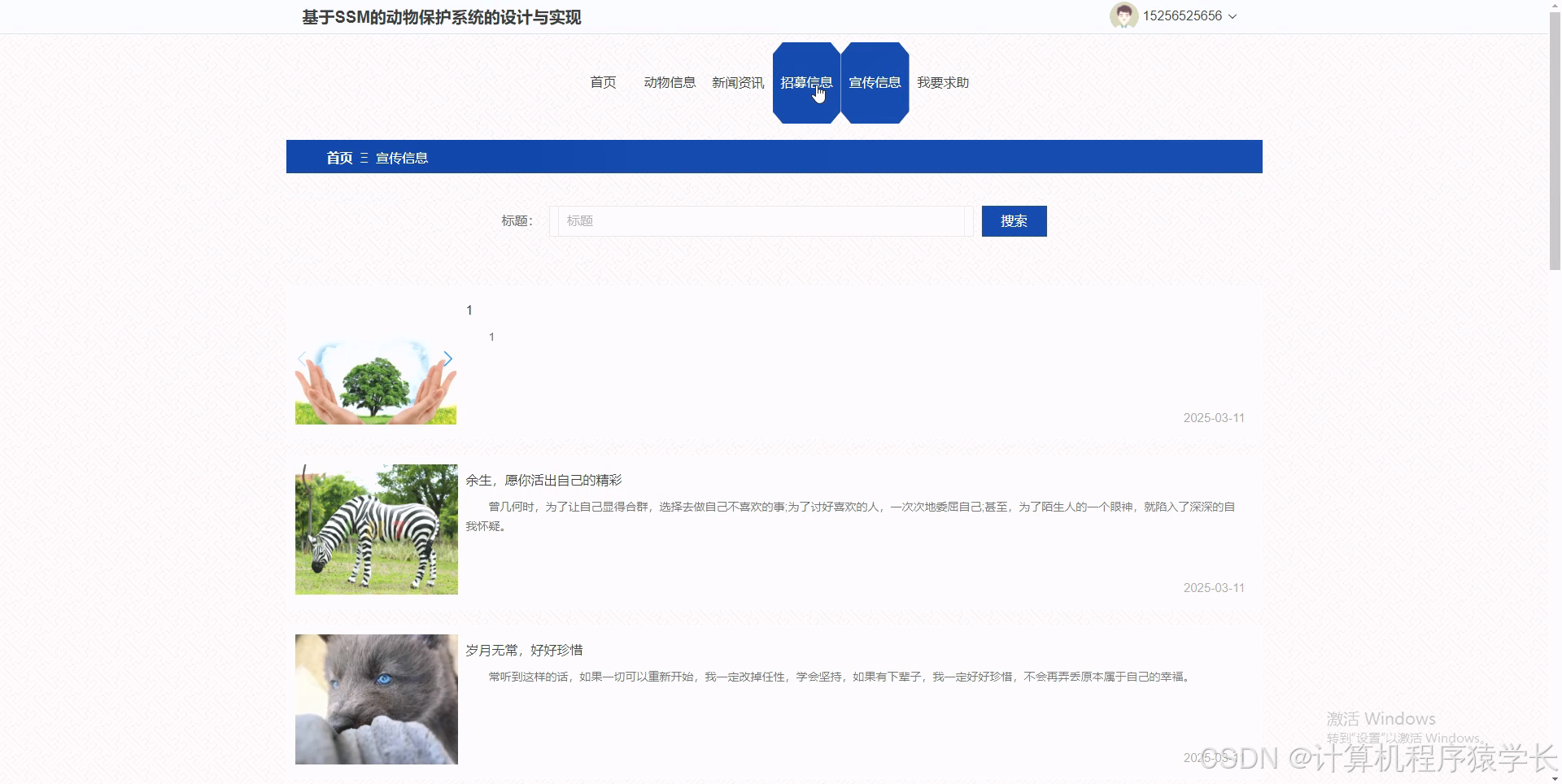Viewport: 1562px width, 784px height.
Task: Select the 宣传信息 hexagon tab
Action: tap(875, 82)
